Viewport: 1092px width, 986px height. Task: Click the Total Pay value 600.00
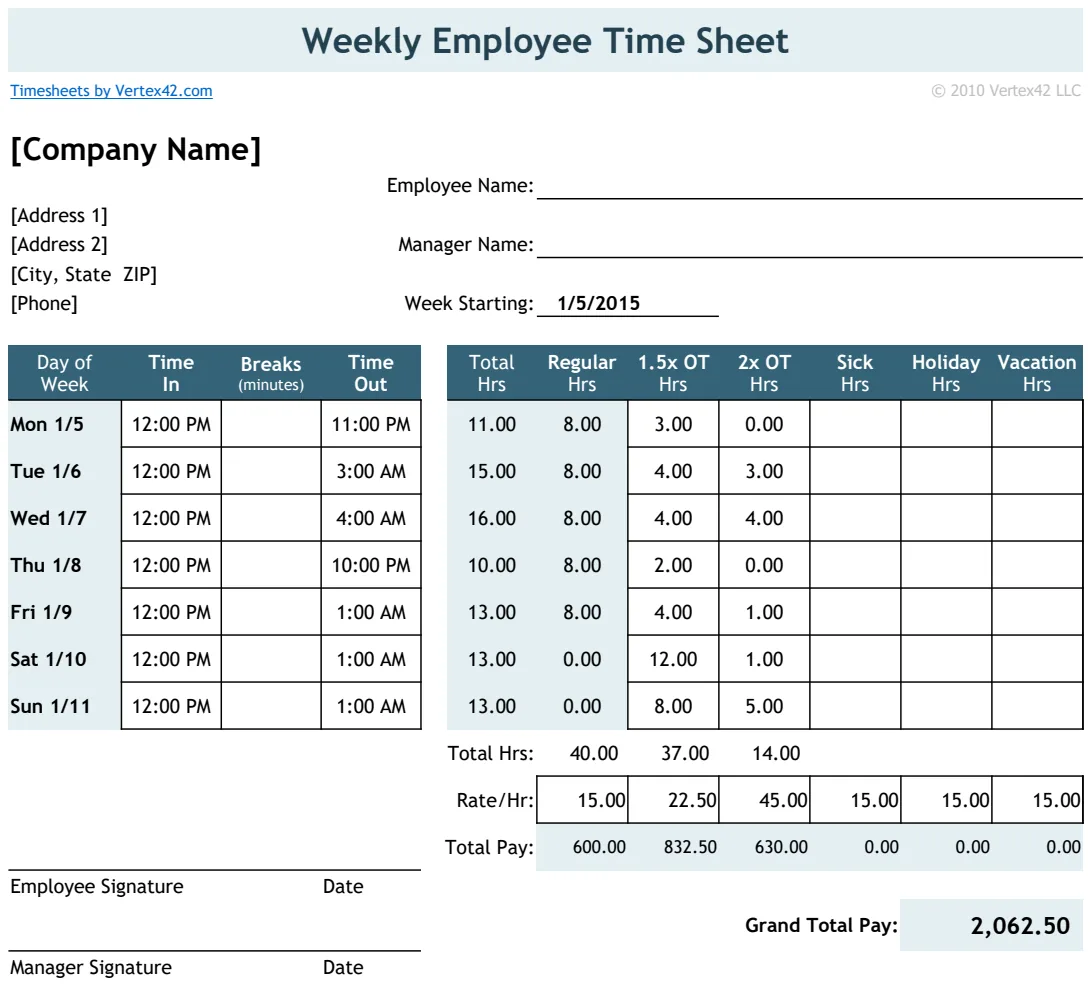tap(599, 847)
